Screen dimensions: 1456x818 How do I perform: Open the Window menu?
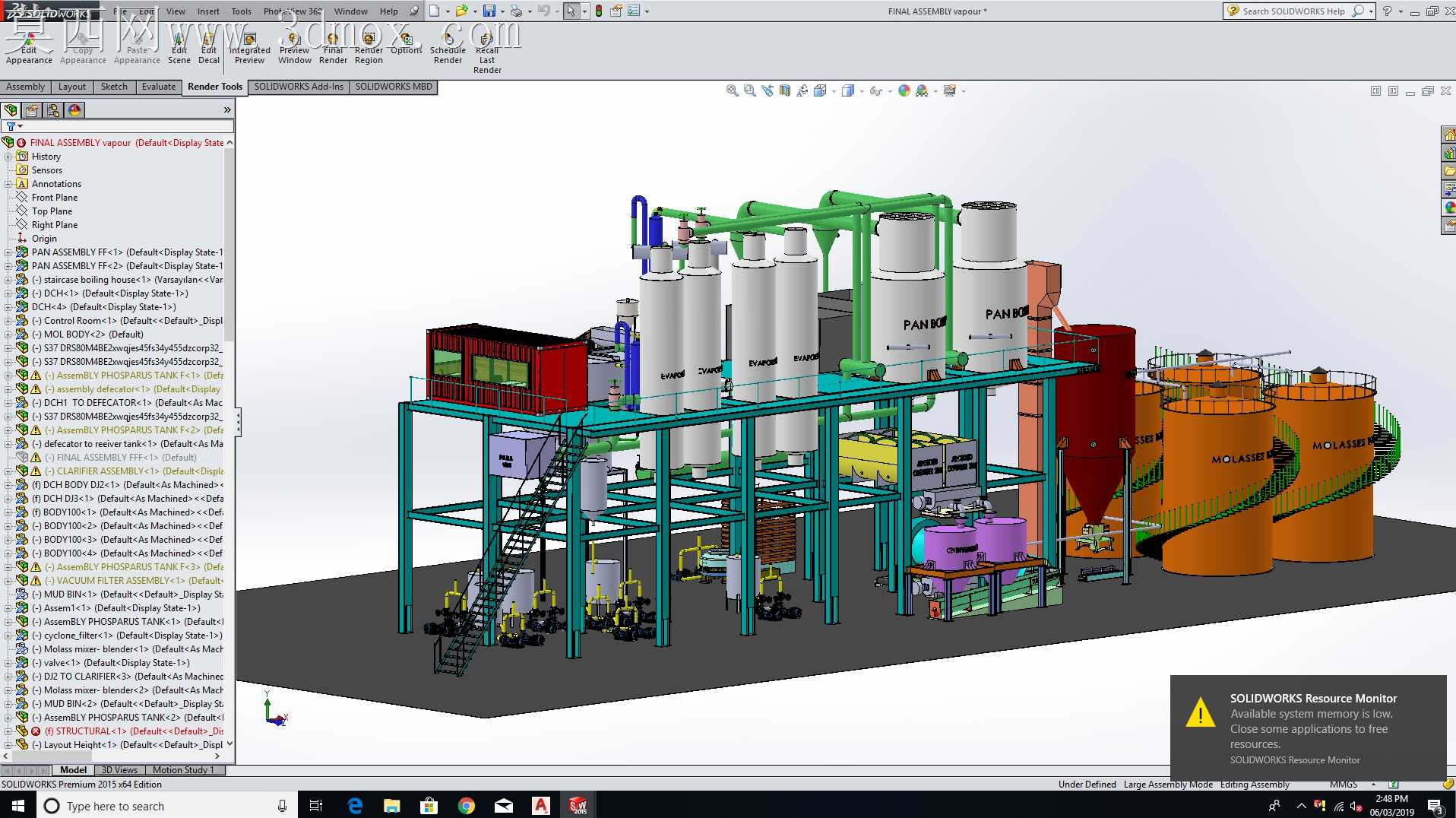[x=350, y=11]
